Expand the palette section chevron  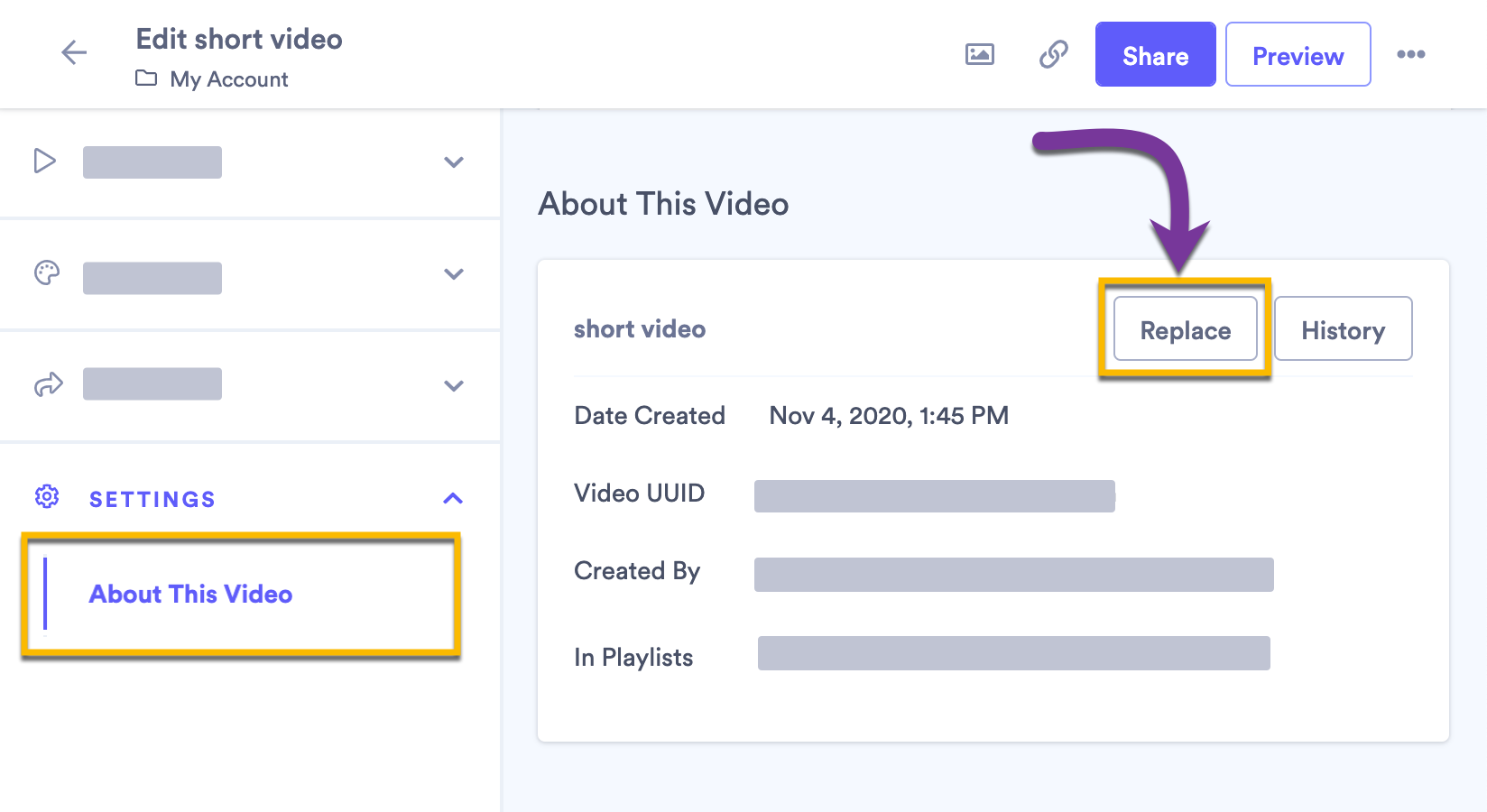coord(454,274)
